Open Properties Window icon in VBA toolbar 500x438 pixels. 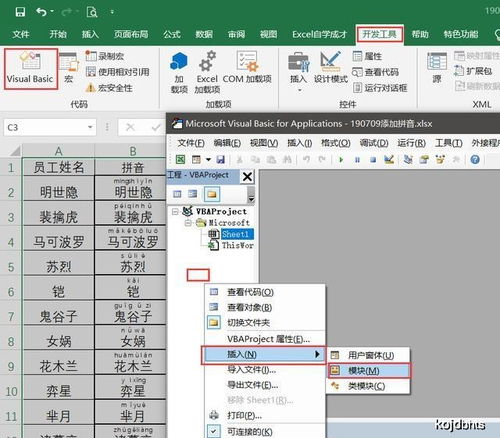424,160
